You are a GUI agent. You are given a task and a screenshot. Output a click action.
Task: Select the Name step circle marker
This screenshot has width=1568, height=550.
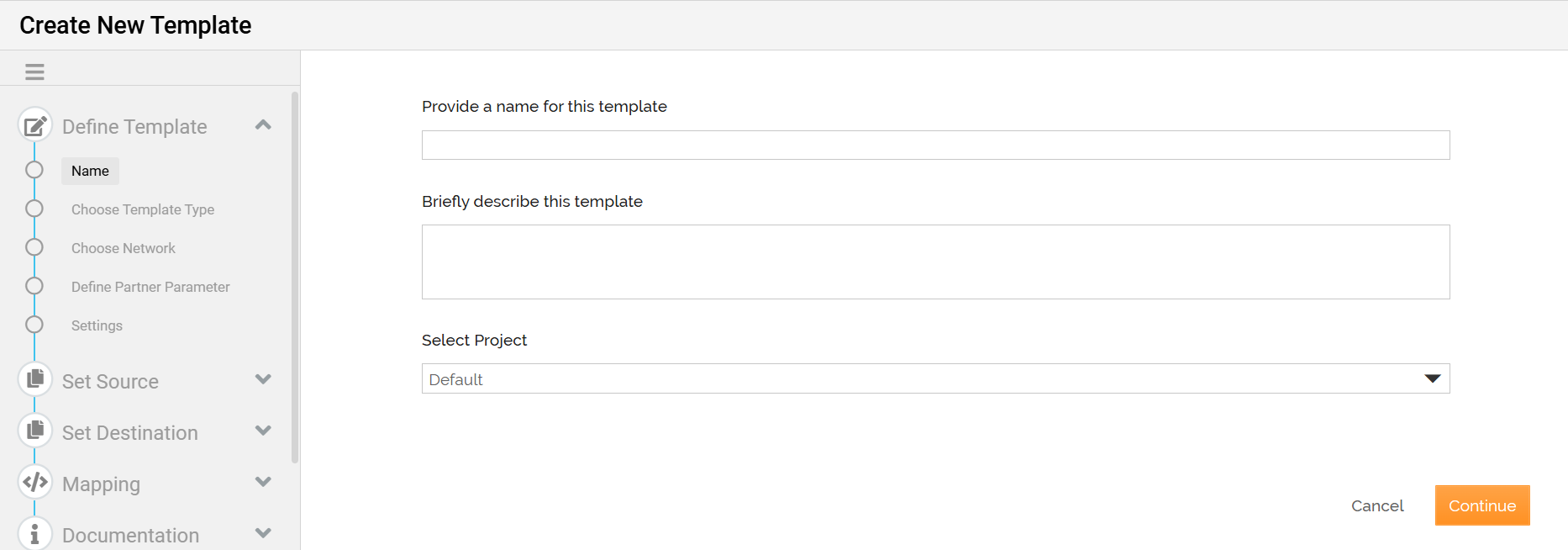(x=34, y=170)
